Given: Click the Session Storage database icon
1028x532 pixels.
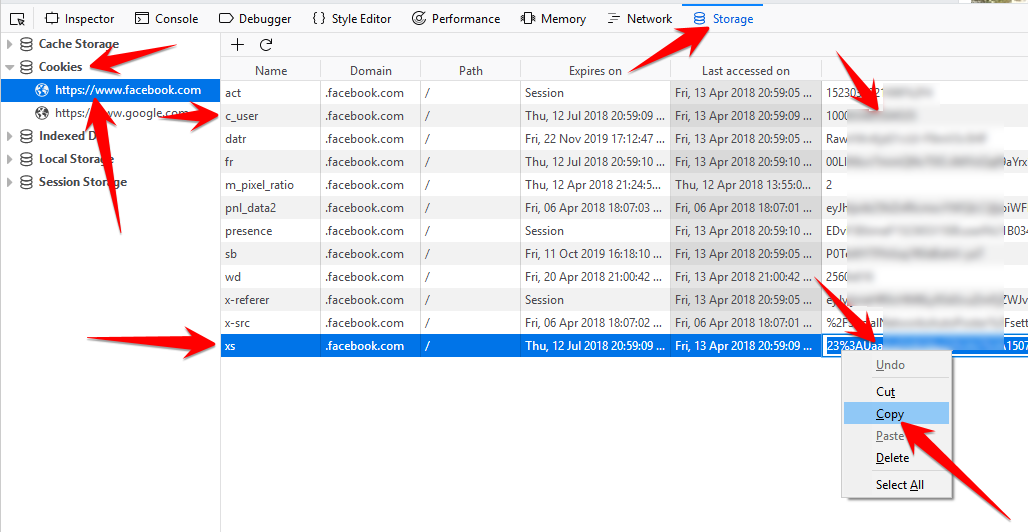Looking at the screenshot, I should (26, 182).
